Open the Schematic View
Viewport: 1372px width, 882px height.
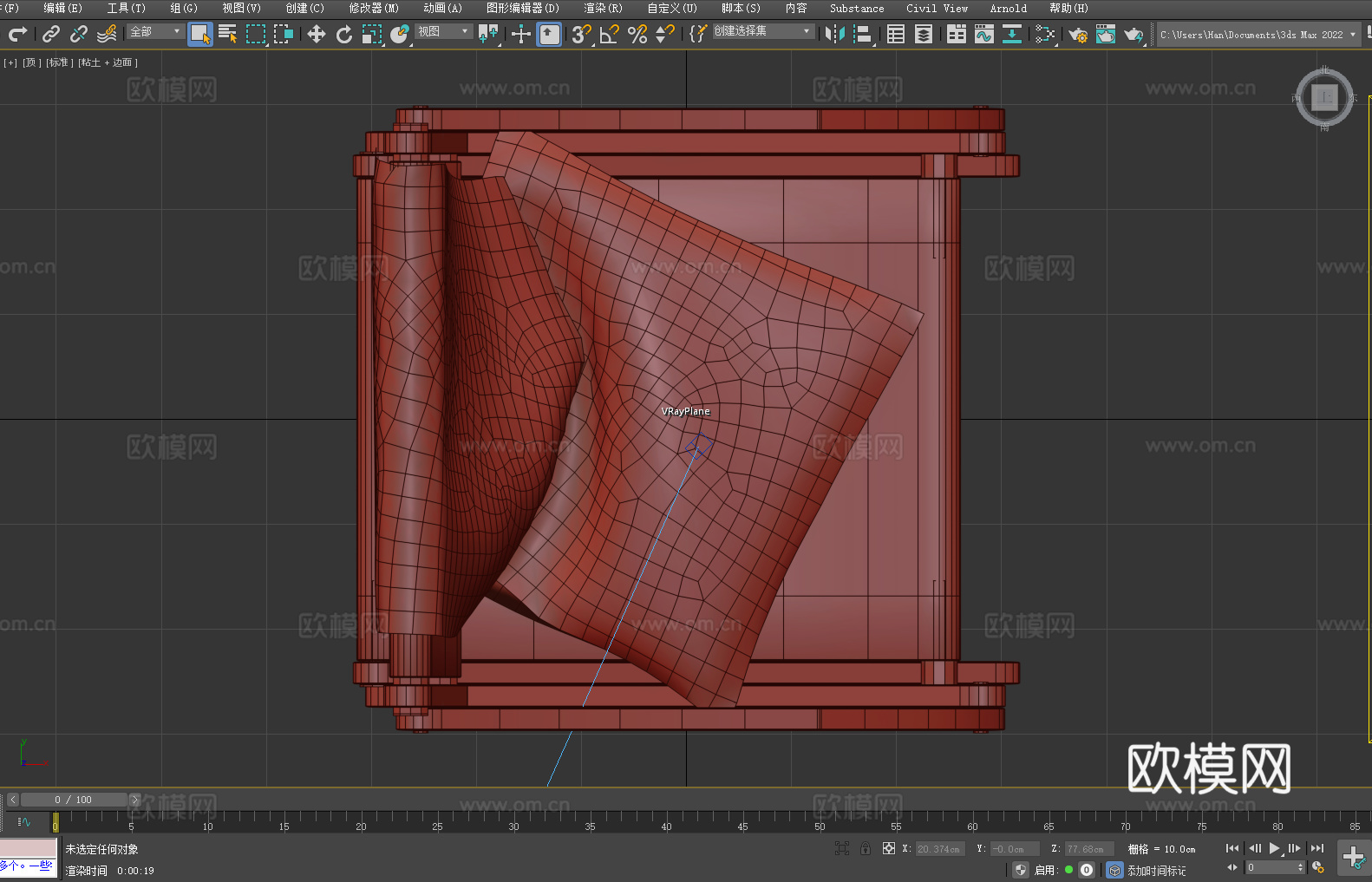(1045, 34)
